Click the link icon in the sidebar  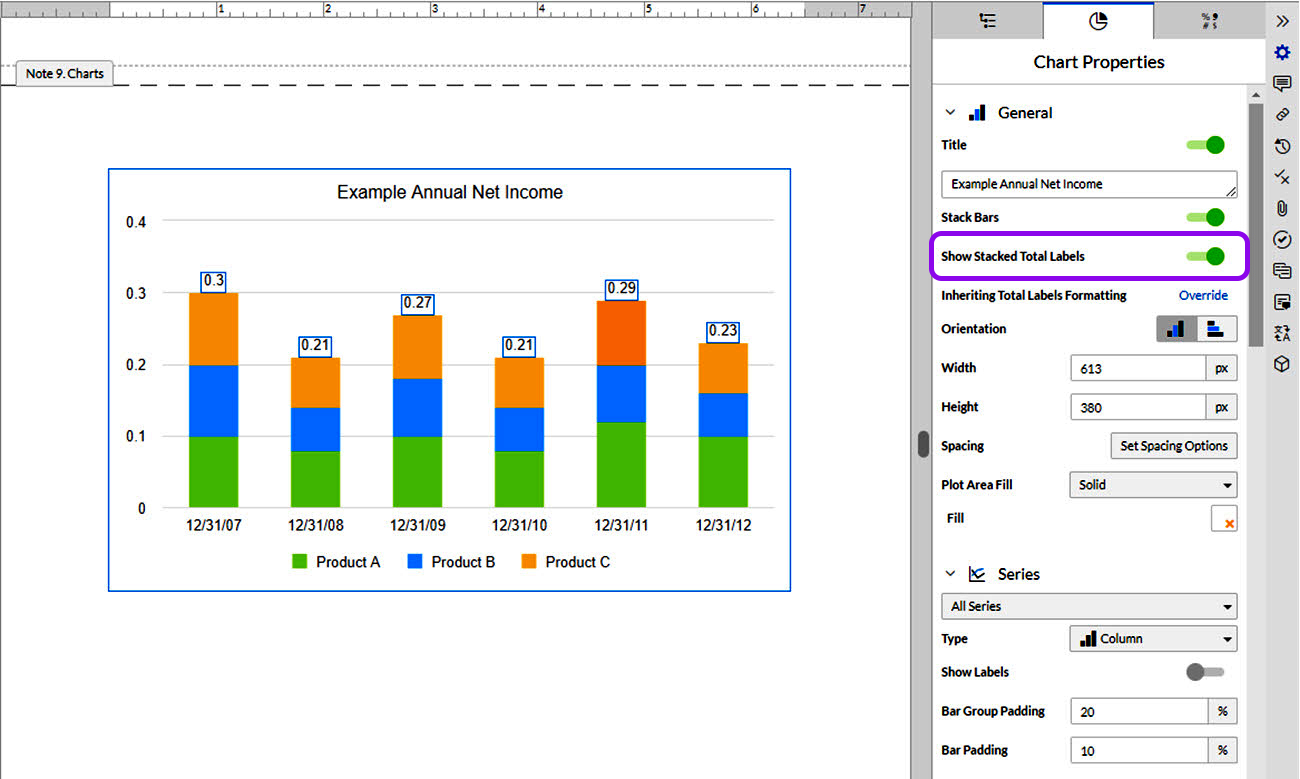point(1283,114)
